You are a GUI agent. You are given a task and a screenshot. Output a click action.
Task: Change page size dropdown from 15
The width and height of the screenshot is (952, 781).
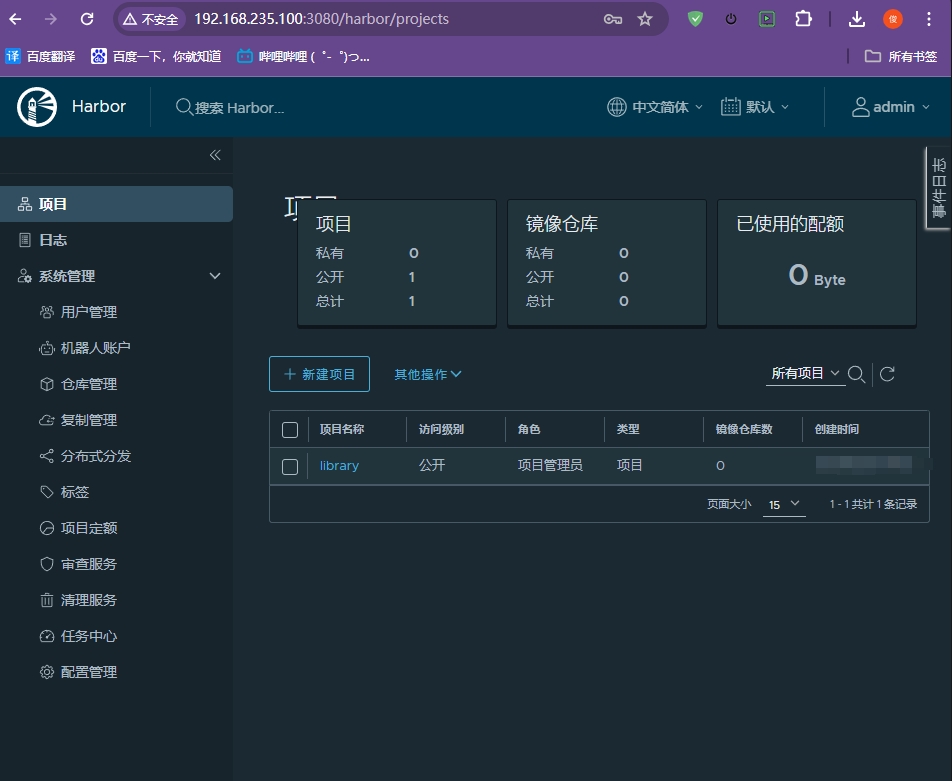pos(785,504)
